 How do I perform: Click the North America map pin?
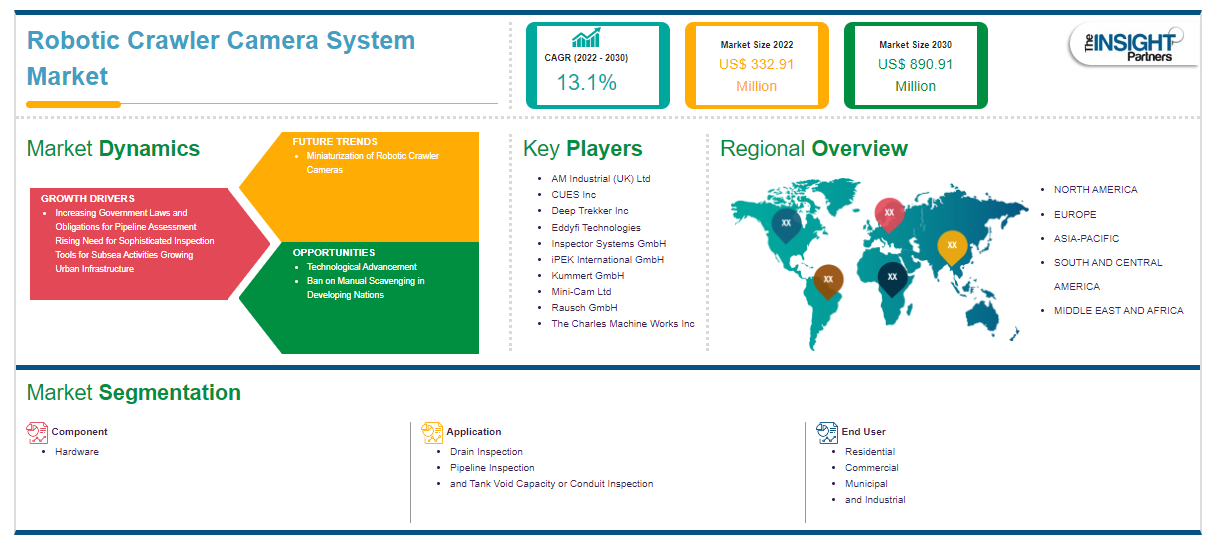tap(786, 225)
